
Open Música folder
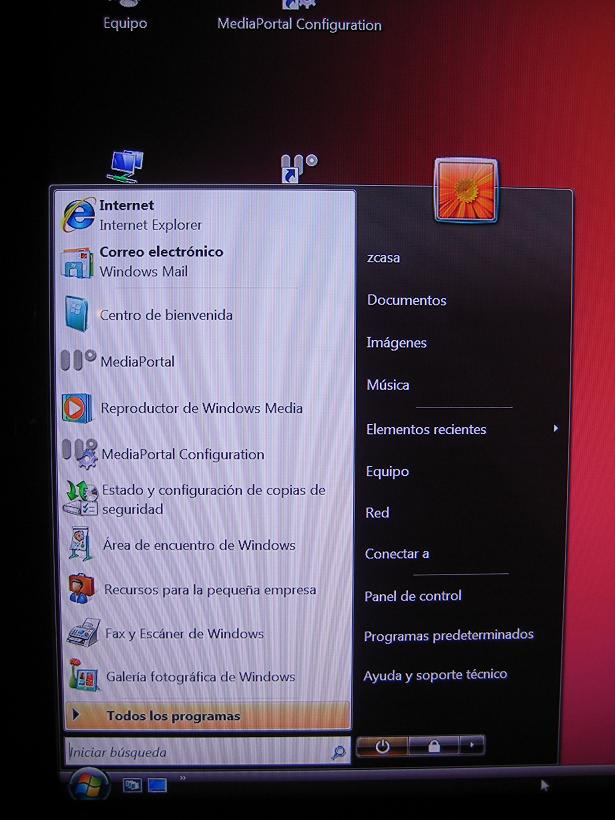388,385
